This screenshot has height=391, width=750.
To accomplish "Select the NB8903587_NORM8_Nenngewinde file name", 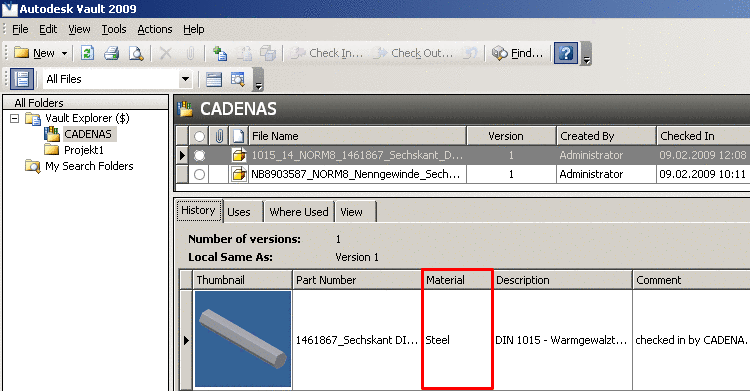I will point(355,174).
